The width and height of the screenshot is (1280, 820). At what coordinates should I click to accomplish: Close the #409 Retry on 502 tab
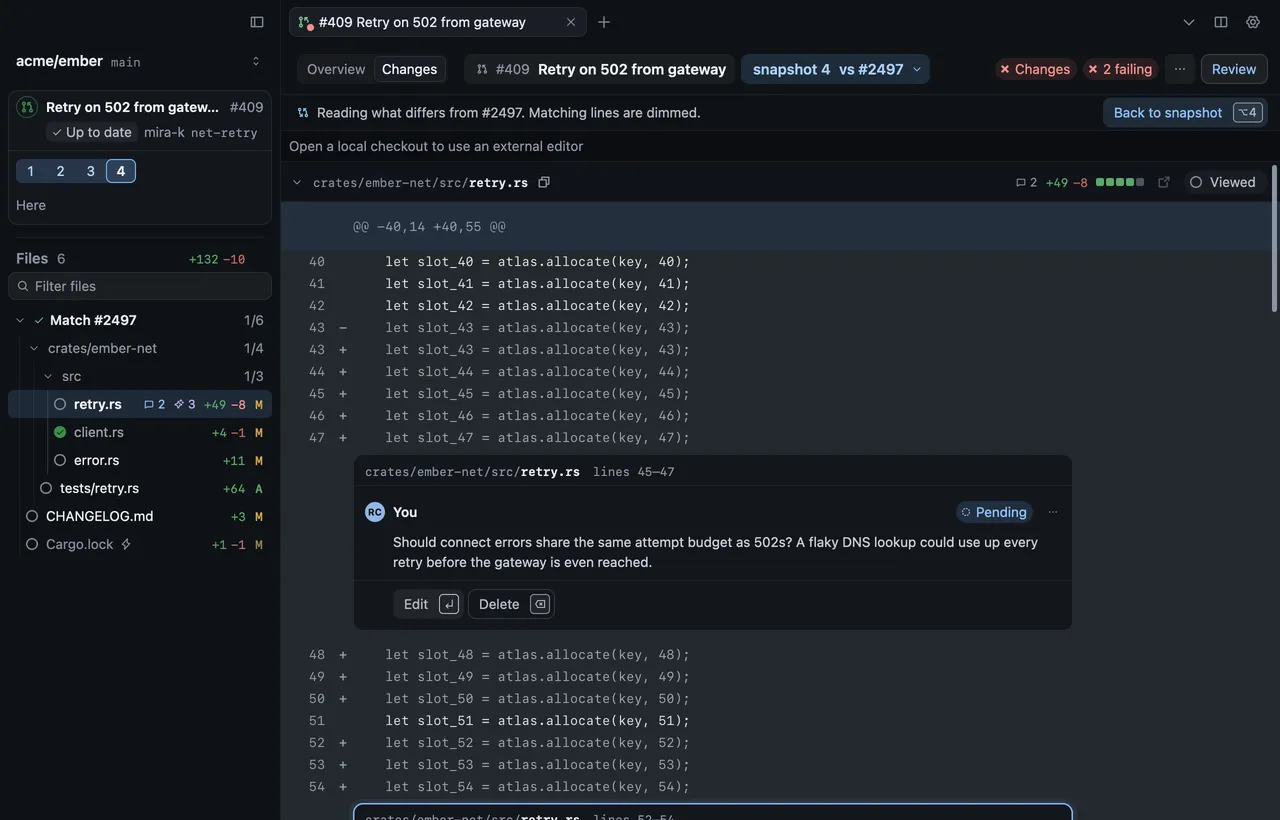coord(571,22)
